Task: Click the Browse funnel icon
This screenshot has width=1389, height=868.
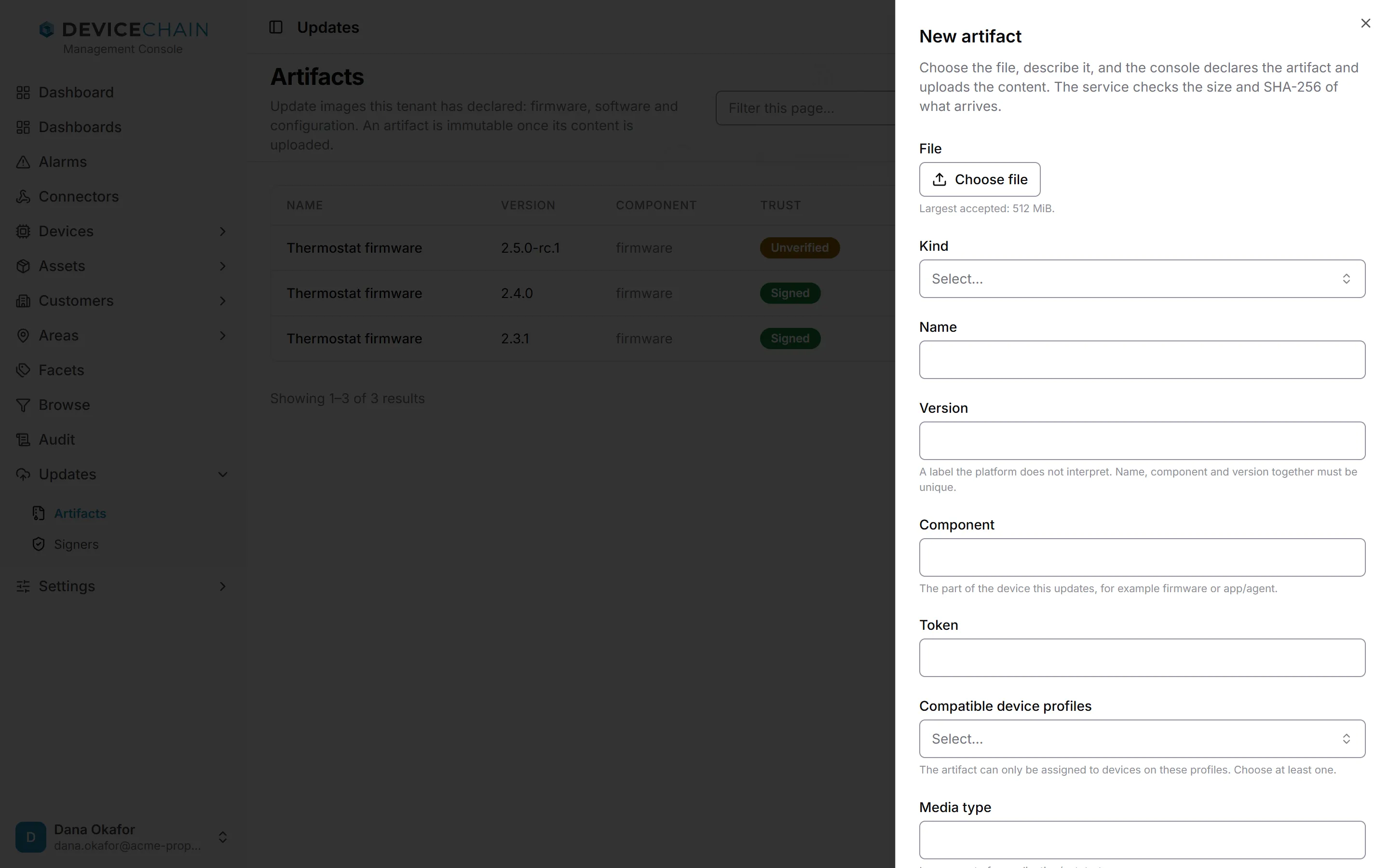Action: (23, 405)
